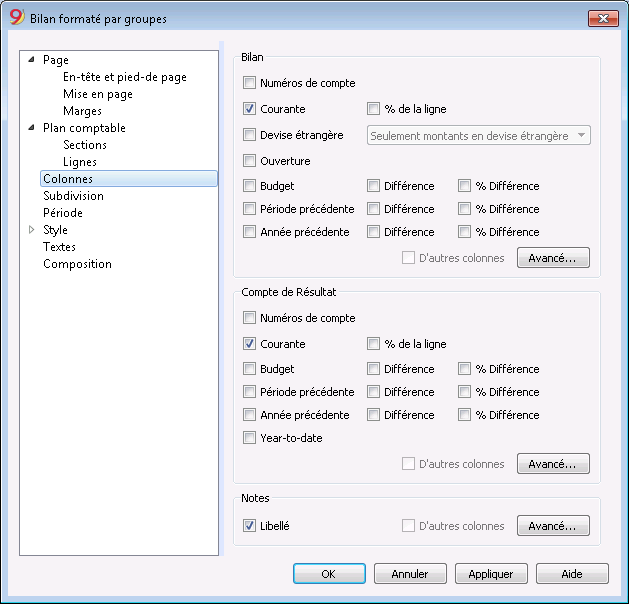This screenshot has width=629, height=604.
Task: Expand the Style tree node
Action: [x=32, y=230]
